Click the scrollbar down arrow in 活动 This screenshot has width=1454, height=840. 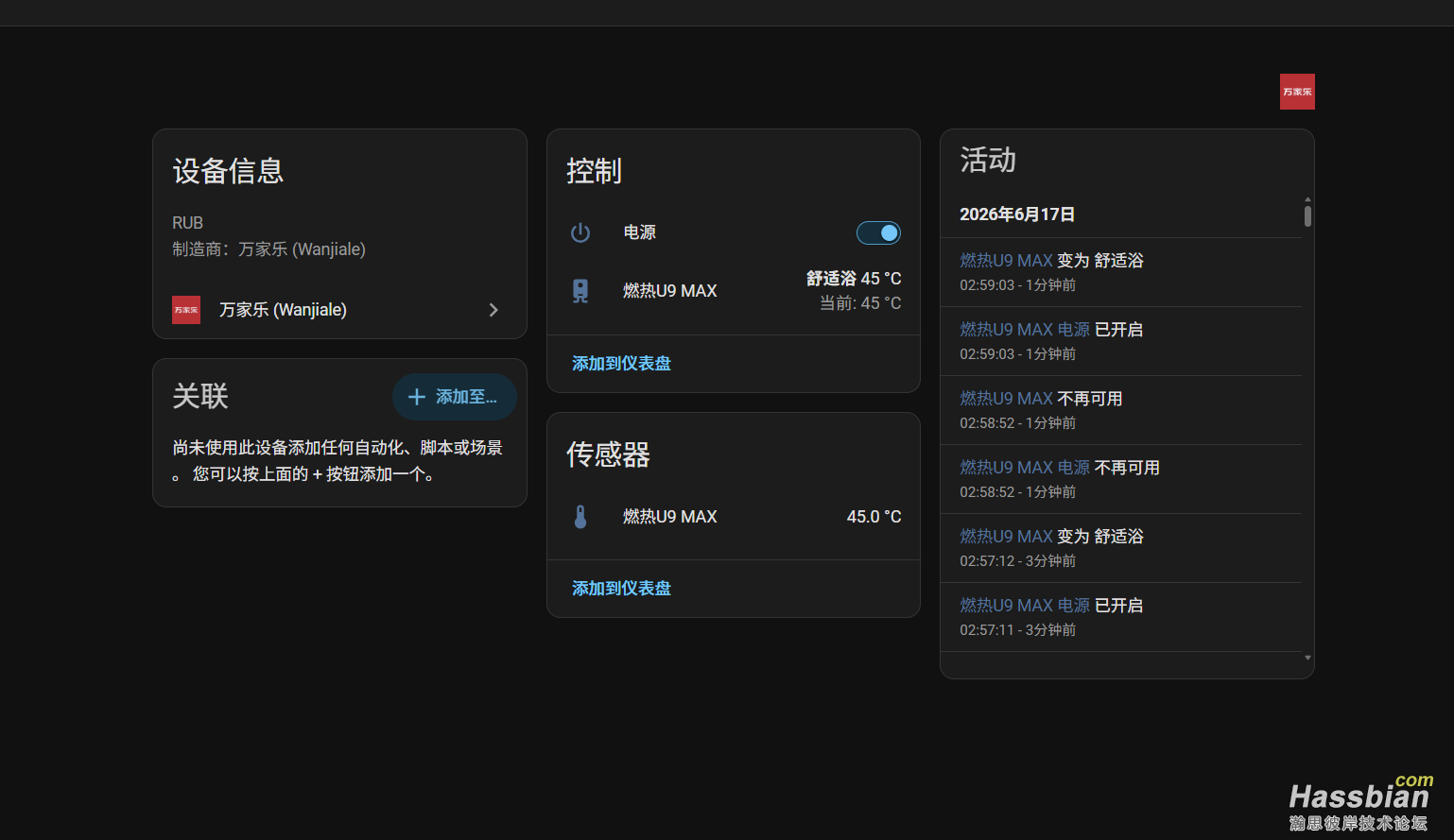[1307, 658]
